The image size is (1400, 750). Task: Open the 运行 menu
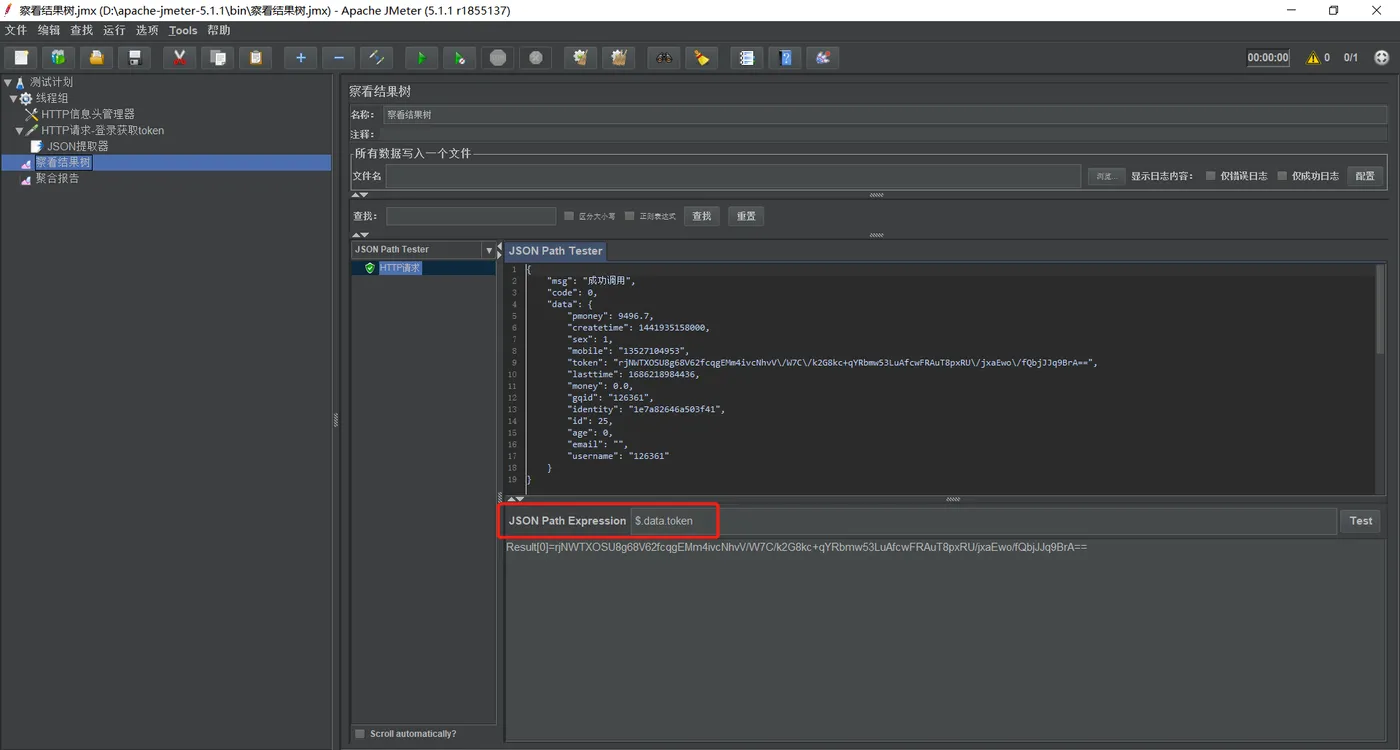[x=115, y=31]
